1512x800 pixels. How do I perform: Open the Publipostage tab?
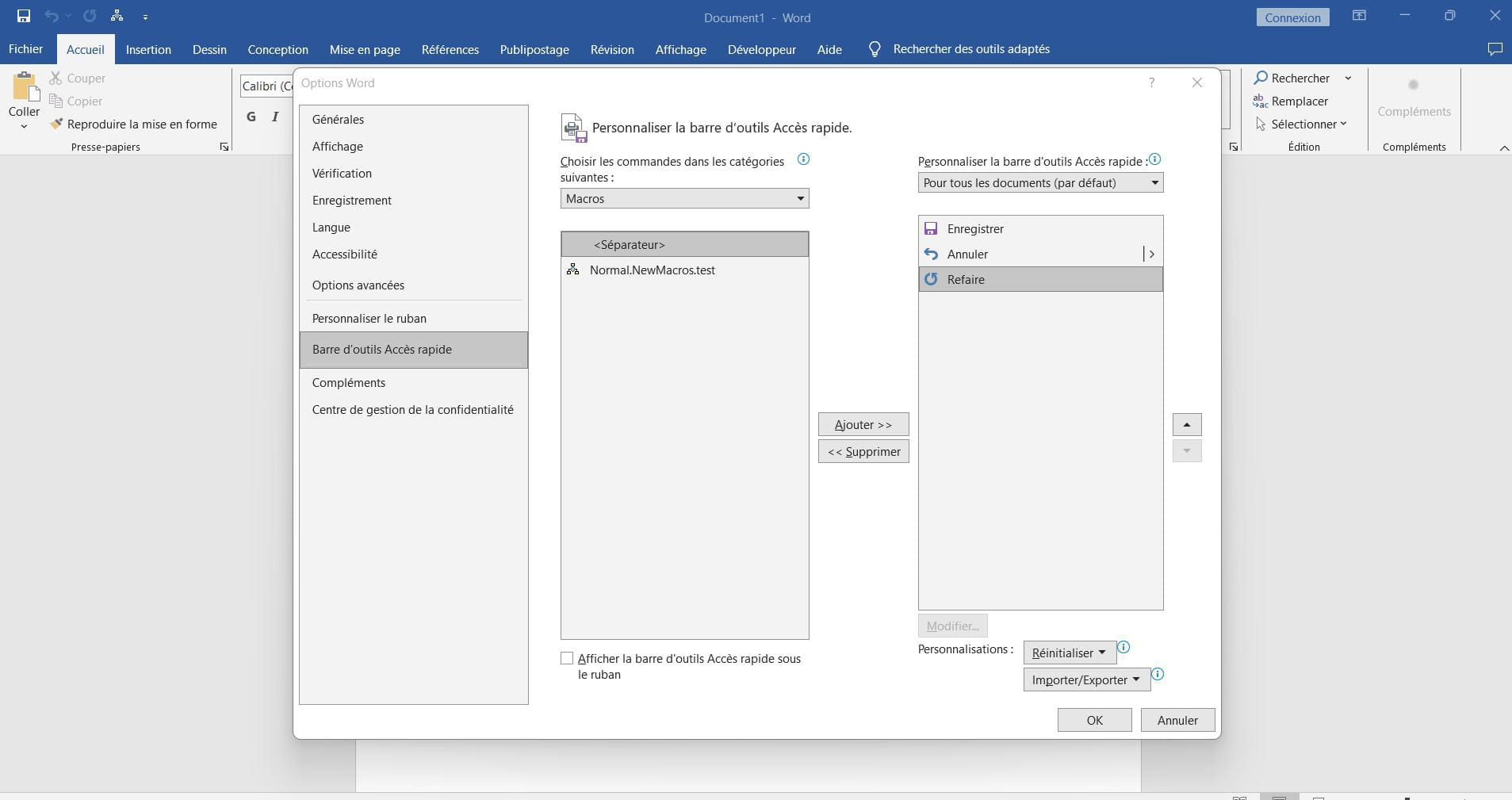[x=534, y=49]
